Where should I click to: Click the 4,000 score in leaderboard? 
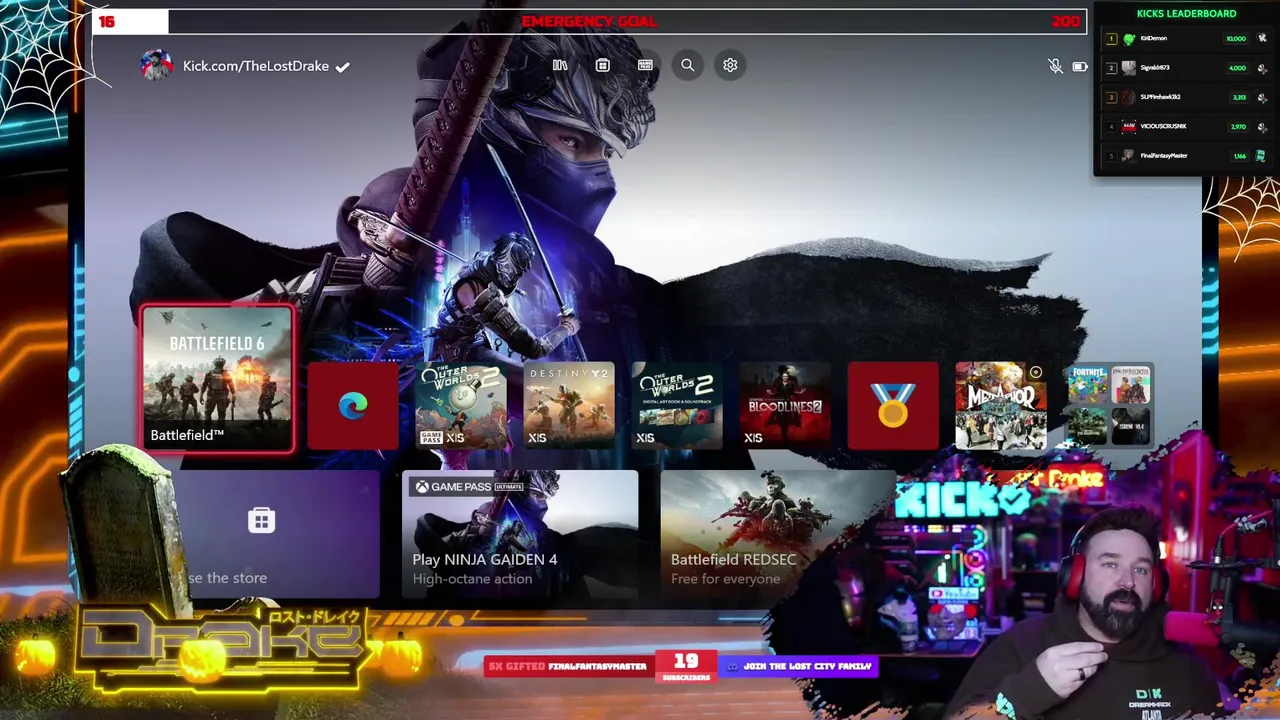point(1237,68)
